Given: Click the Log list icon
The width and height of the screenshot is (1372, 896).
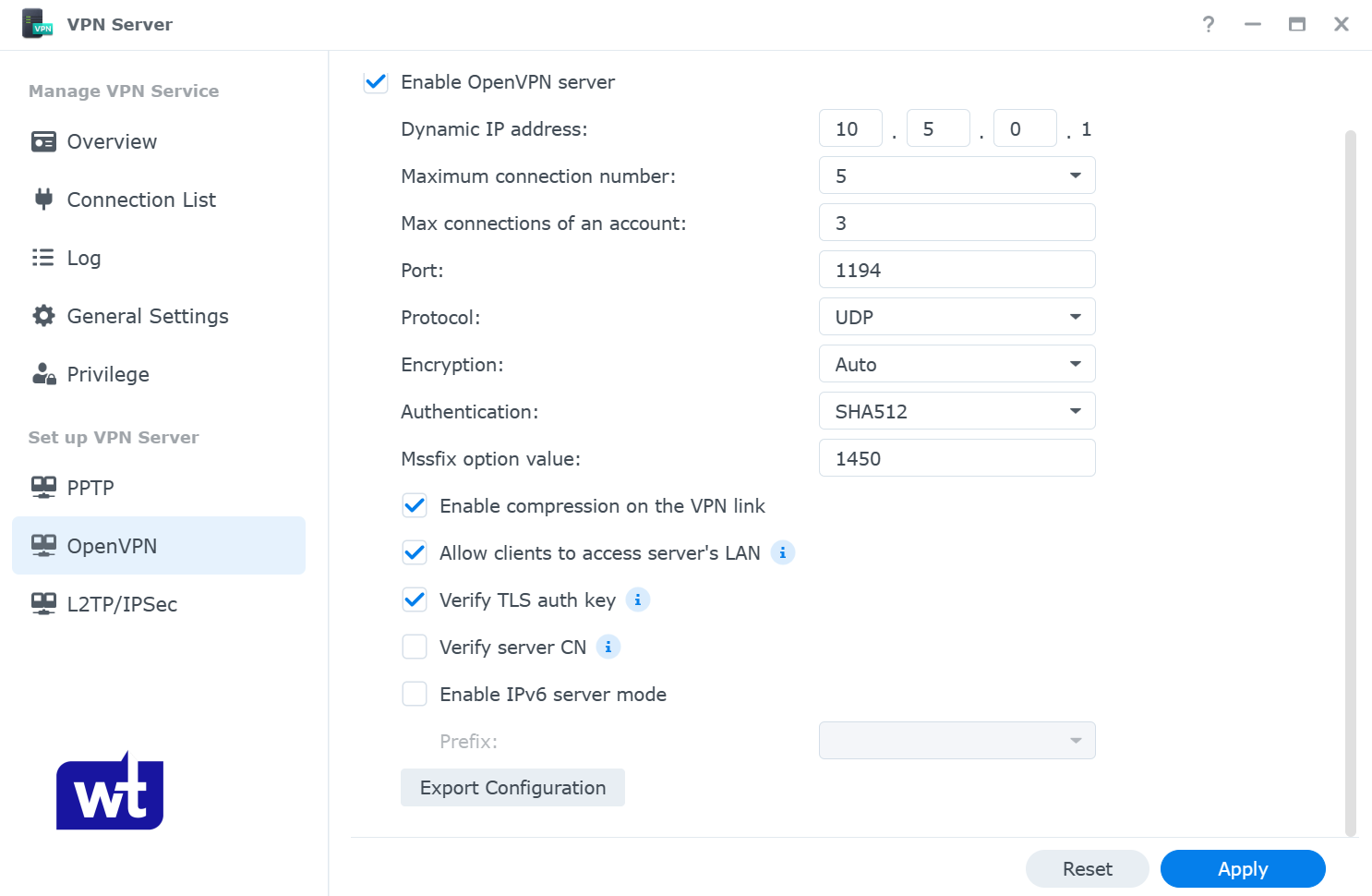Looking at the screenshot, I should [43, 258].
